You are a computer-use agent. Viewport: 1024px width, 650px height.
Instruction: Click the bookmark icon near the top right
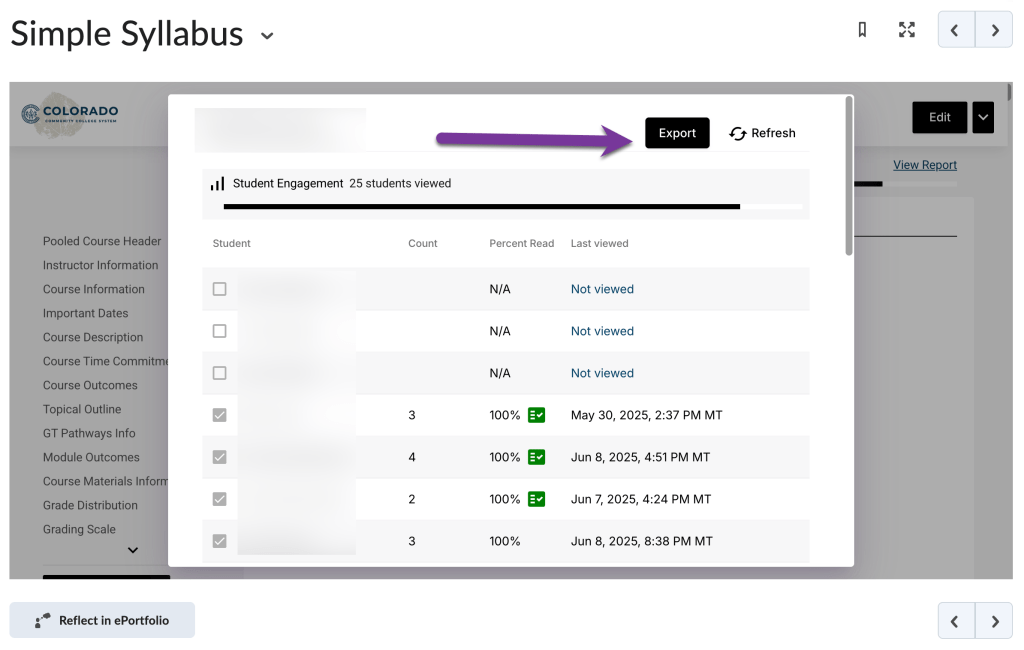click(x=863, y=30)
